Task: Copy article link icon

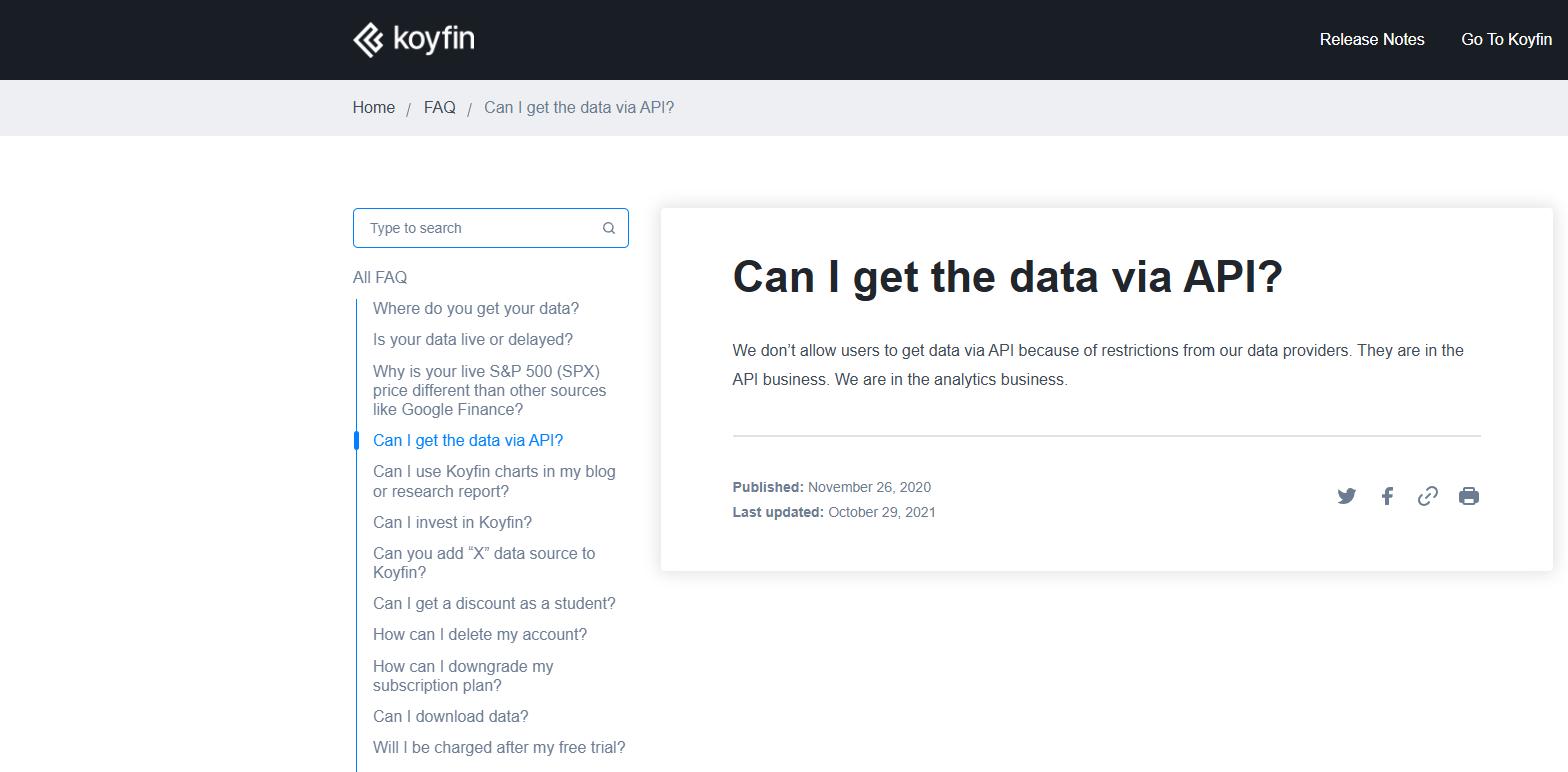Action: [1428, 496]
